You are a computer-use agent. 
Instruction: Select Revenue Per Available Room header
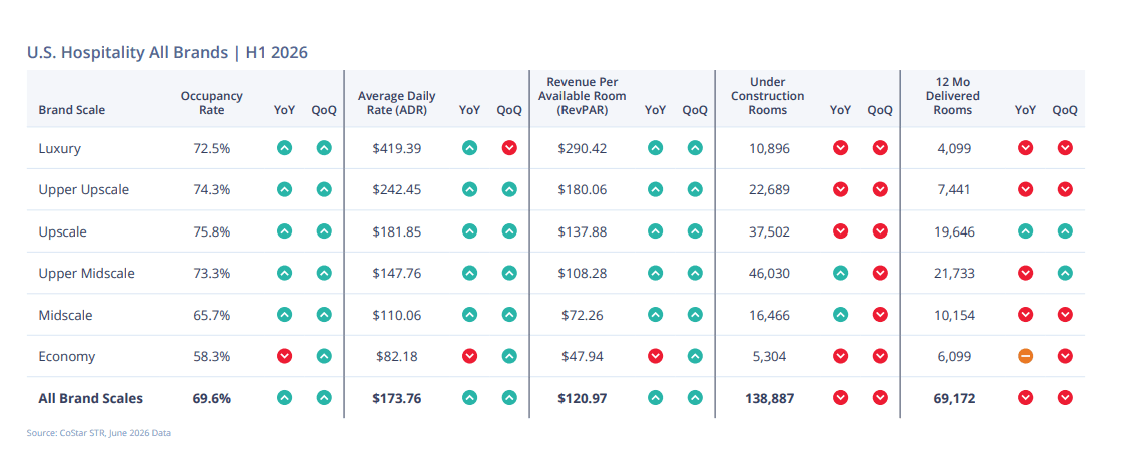tap(582, 96)
